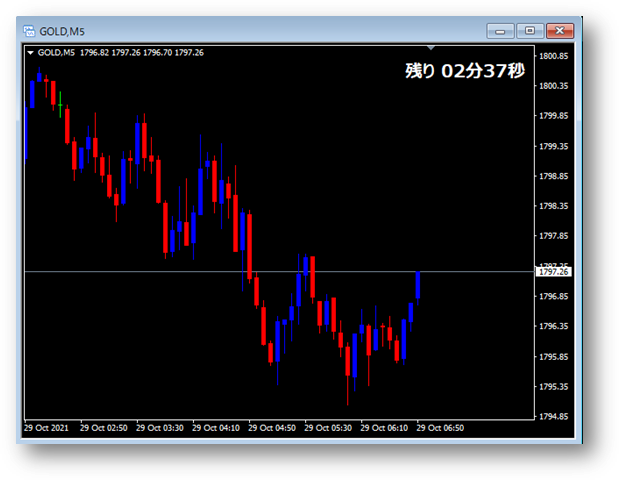Click the chart shift triangle marker at top
619x480 pixels.
pyautogui.click(x=431, y=48)
